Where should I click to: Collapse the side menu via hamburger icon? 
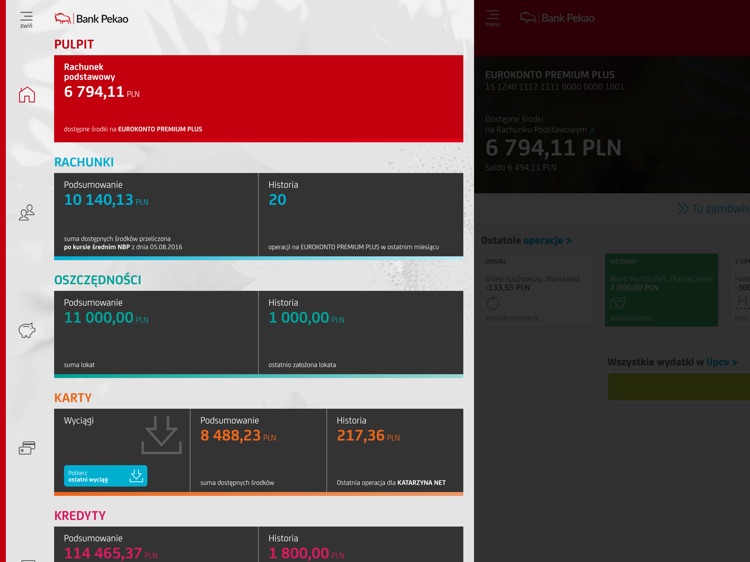pos(26,20)
